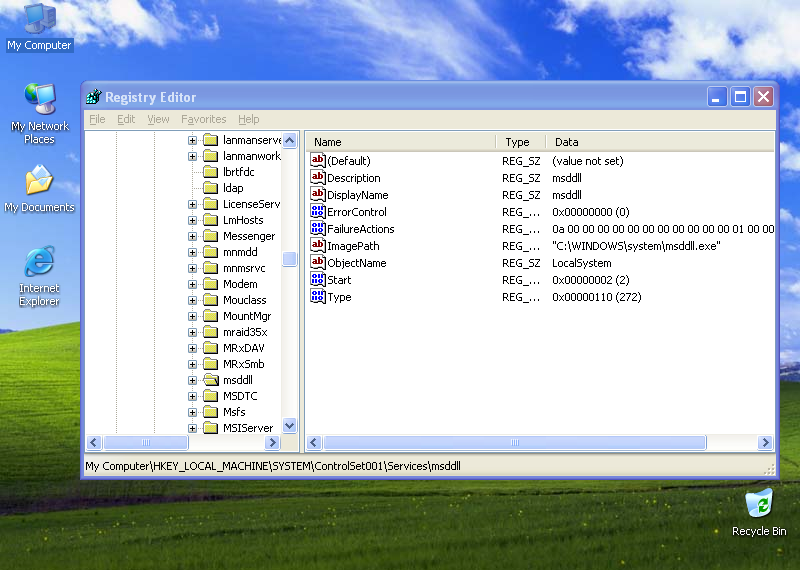
Task: Select the ImagePath string icon
Action: coord(317,245)
